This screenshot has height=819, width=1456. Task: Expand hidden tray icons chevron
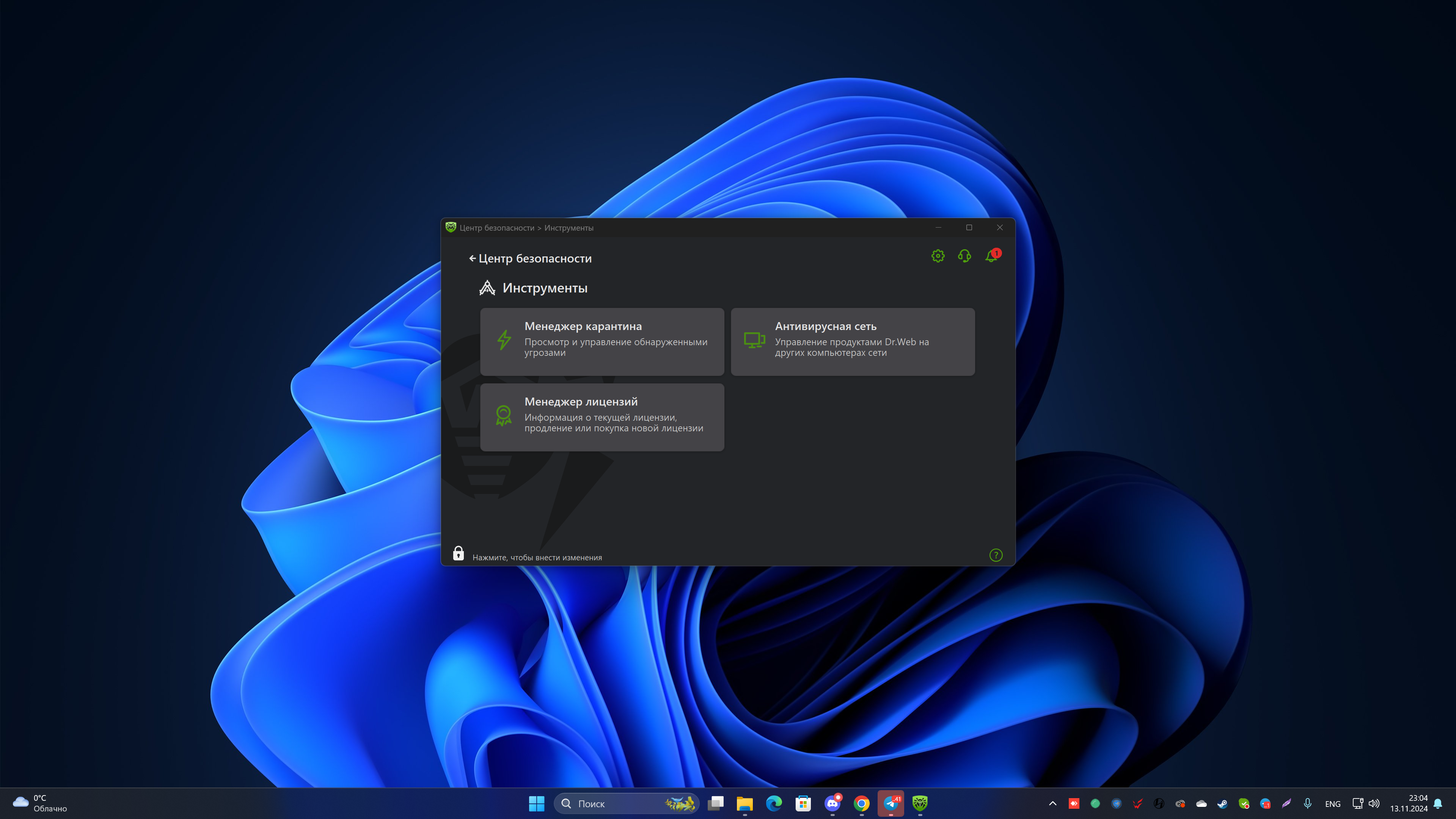tap(1052, 803)
